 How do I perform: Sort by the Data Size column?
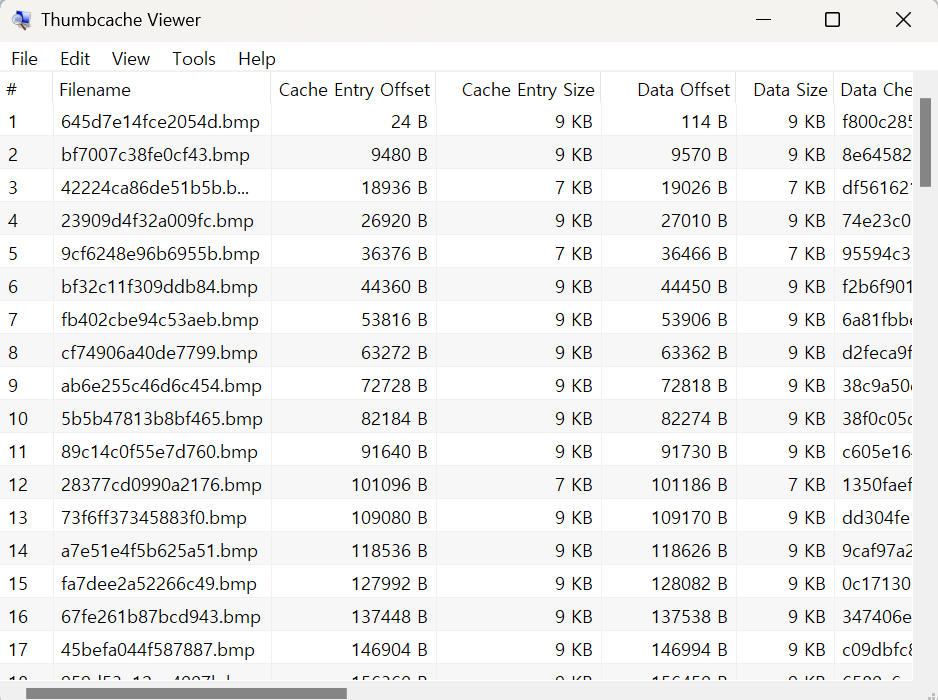789,89
